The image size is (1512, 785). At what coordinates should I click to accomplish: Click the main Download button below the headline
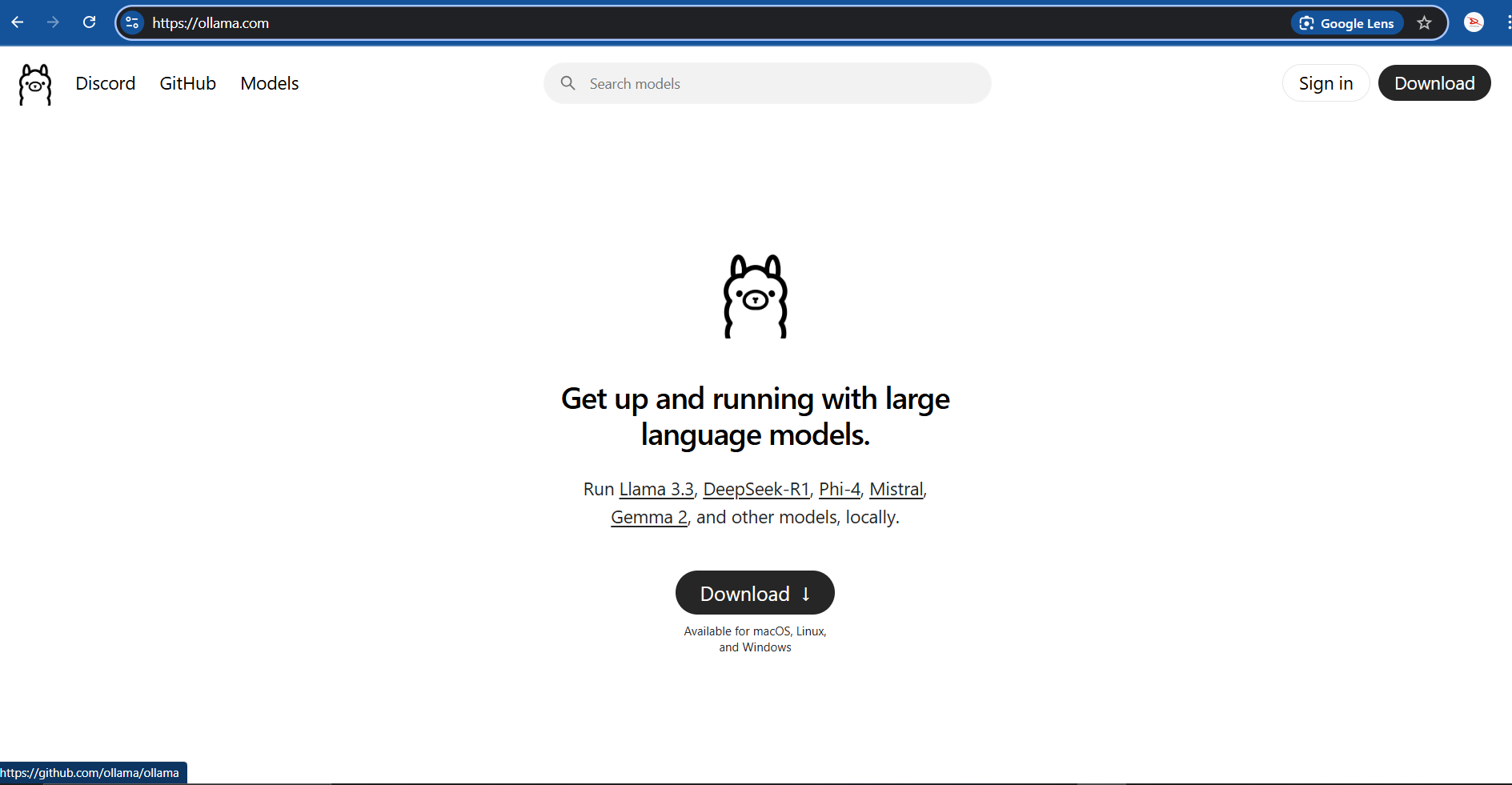click(x=755, y=593)
